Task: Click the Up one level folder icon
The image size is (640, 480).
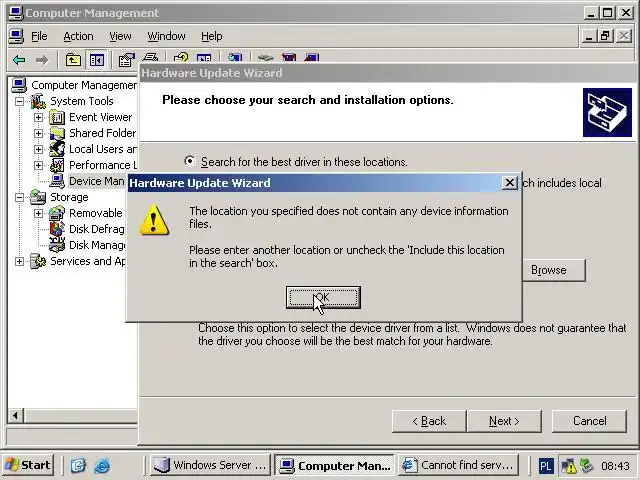Action: point(73,60)
